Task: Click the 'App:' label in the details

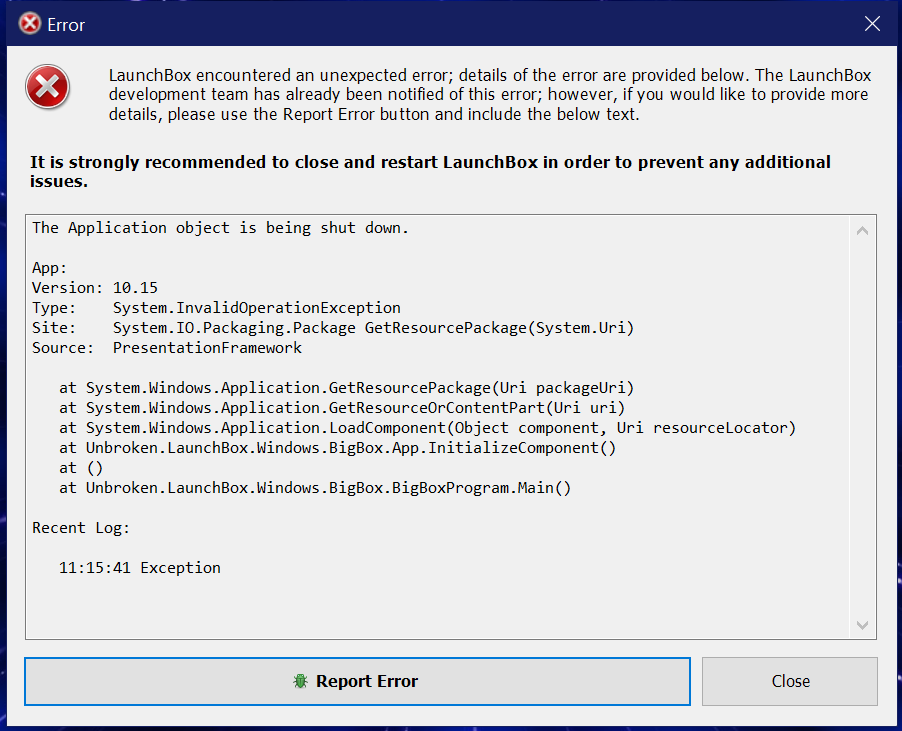Action: tap(49, 268)
